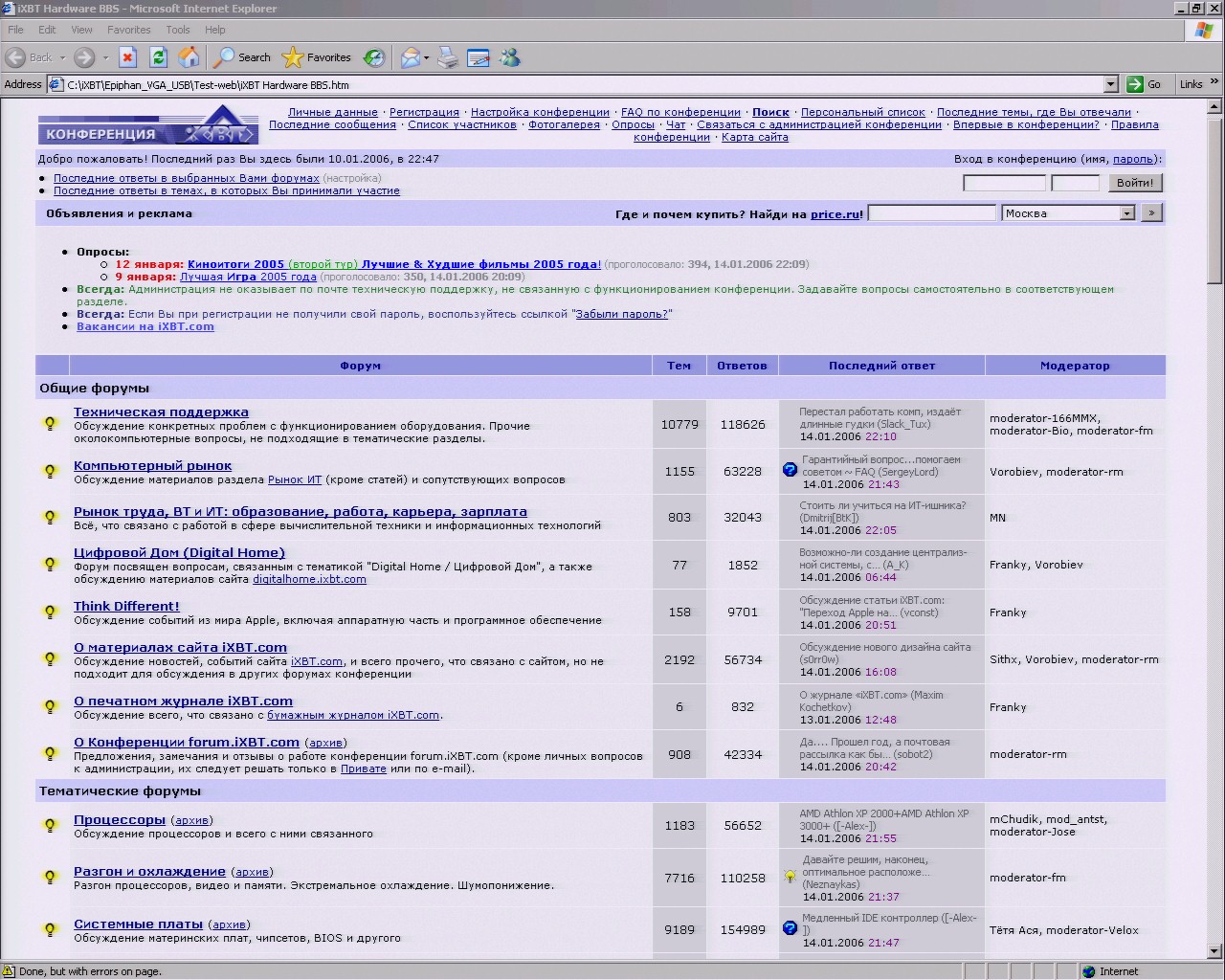Click the price.ru search input field
1225x980 pixels.
click(931, 213)
